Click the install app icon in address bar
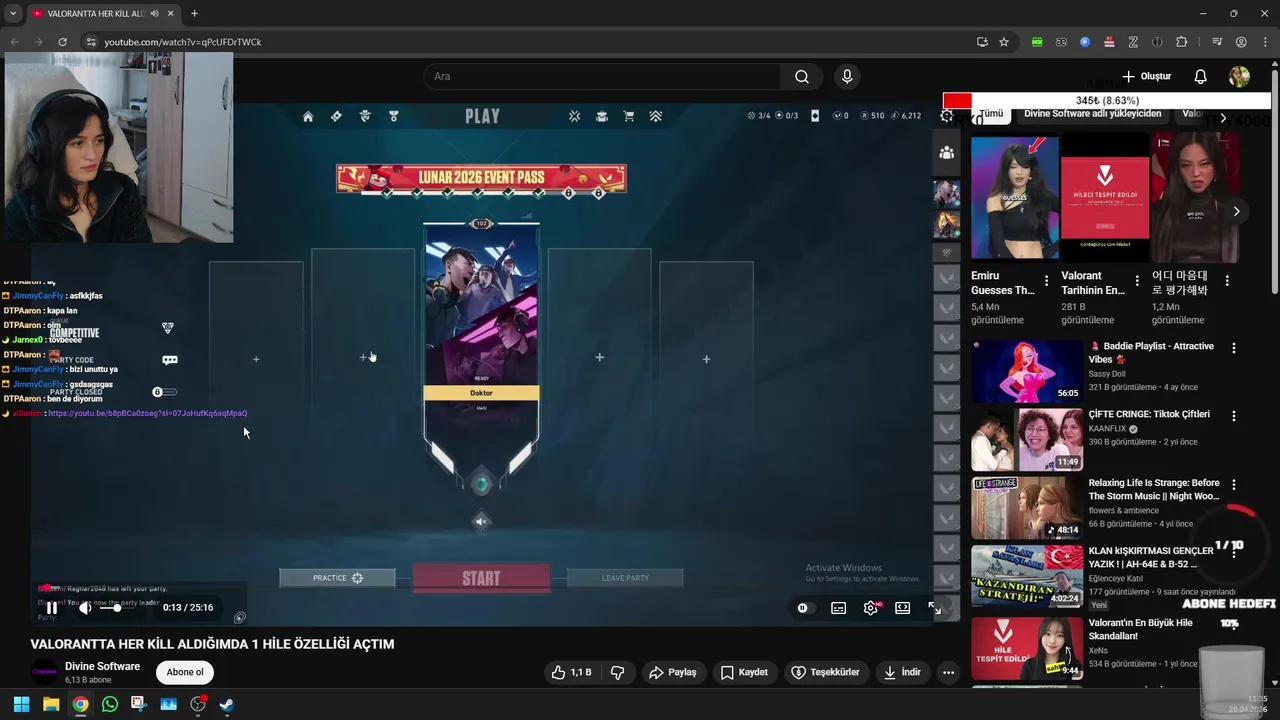This screenshot has height=720, width=1280. pyautogui.click(x=982, y=42)
